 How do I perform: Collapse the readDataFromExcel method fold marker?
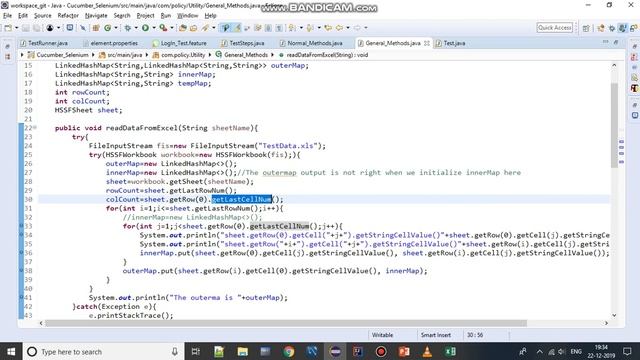pyautogui.click(x=35, y=128)
